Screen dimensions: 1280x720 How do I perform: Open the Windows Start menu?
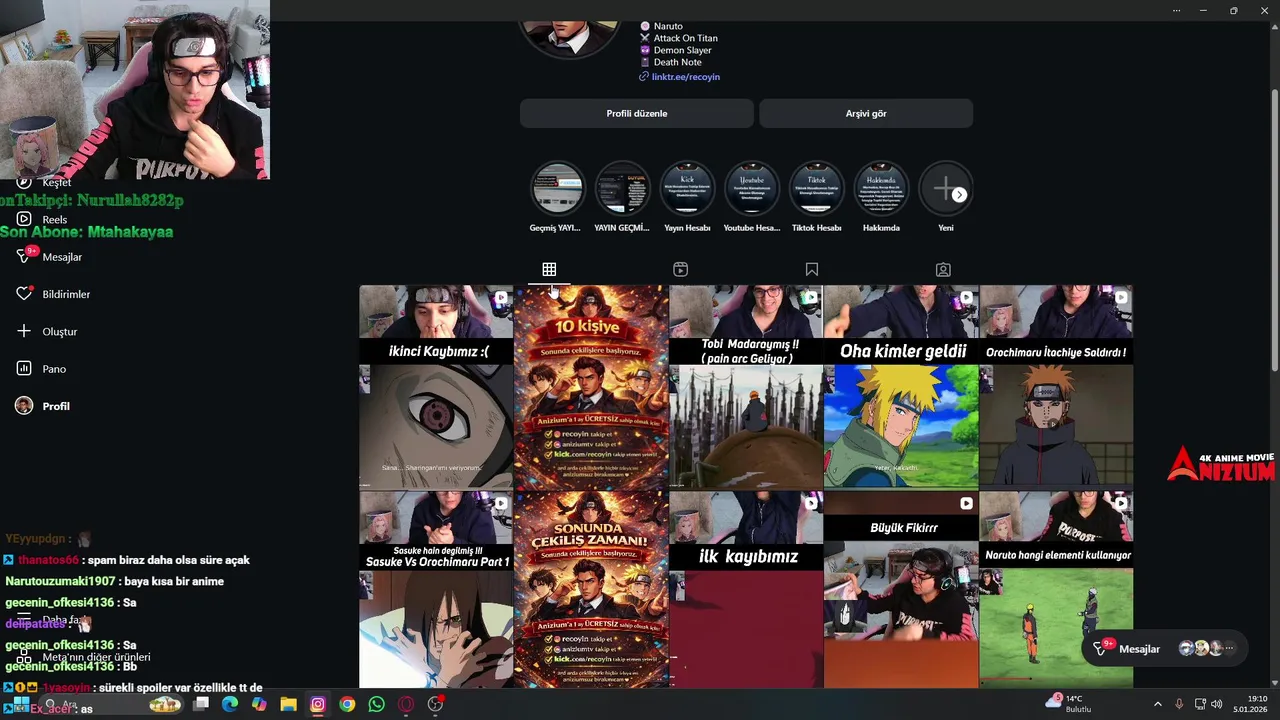coord(21,704)
